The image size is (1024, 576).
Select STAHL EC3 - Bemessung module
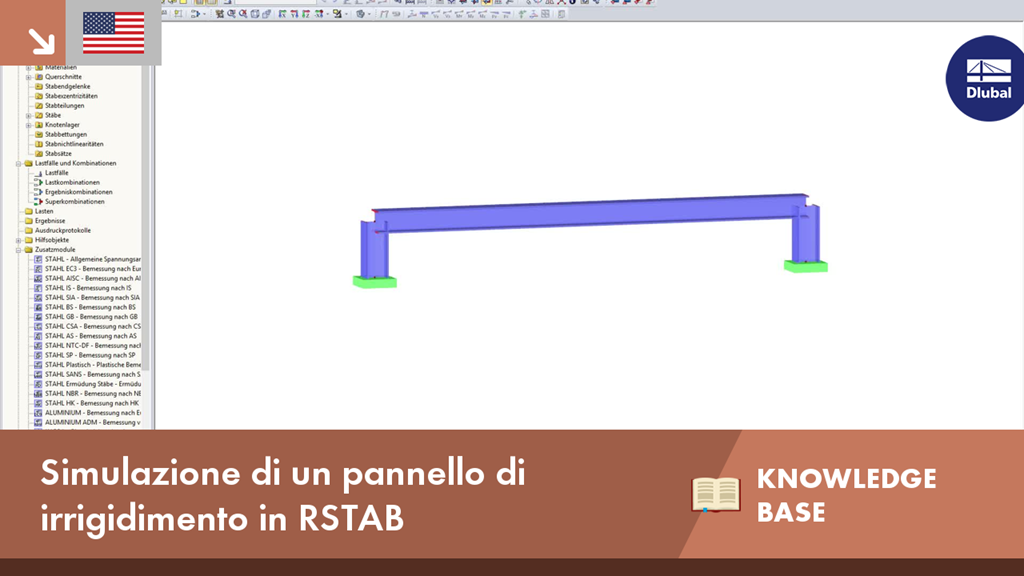(x=94, y=269)
